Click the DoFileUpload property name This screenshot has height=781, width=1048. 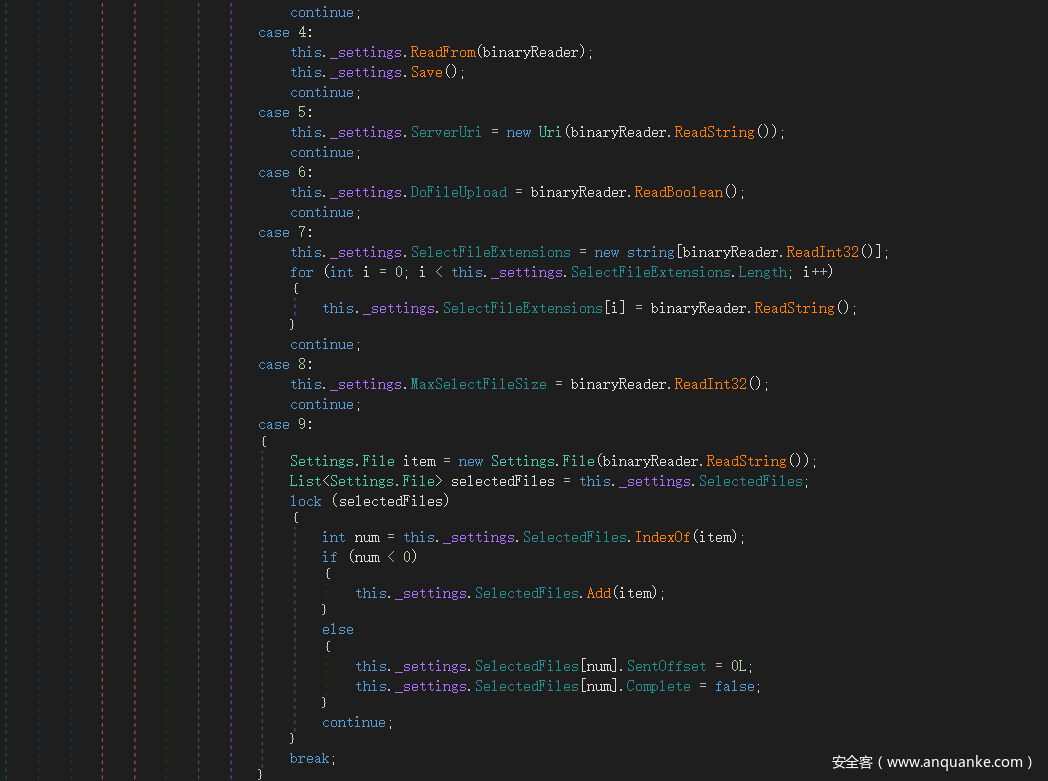click(458, 192)
